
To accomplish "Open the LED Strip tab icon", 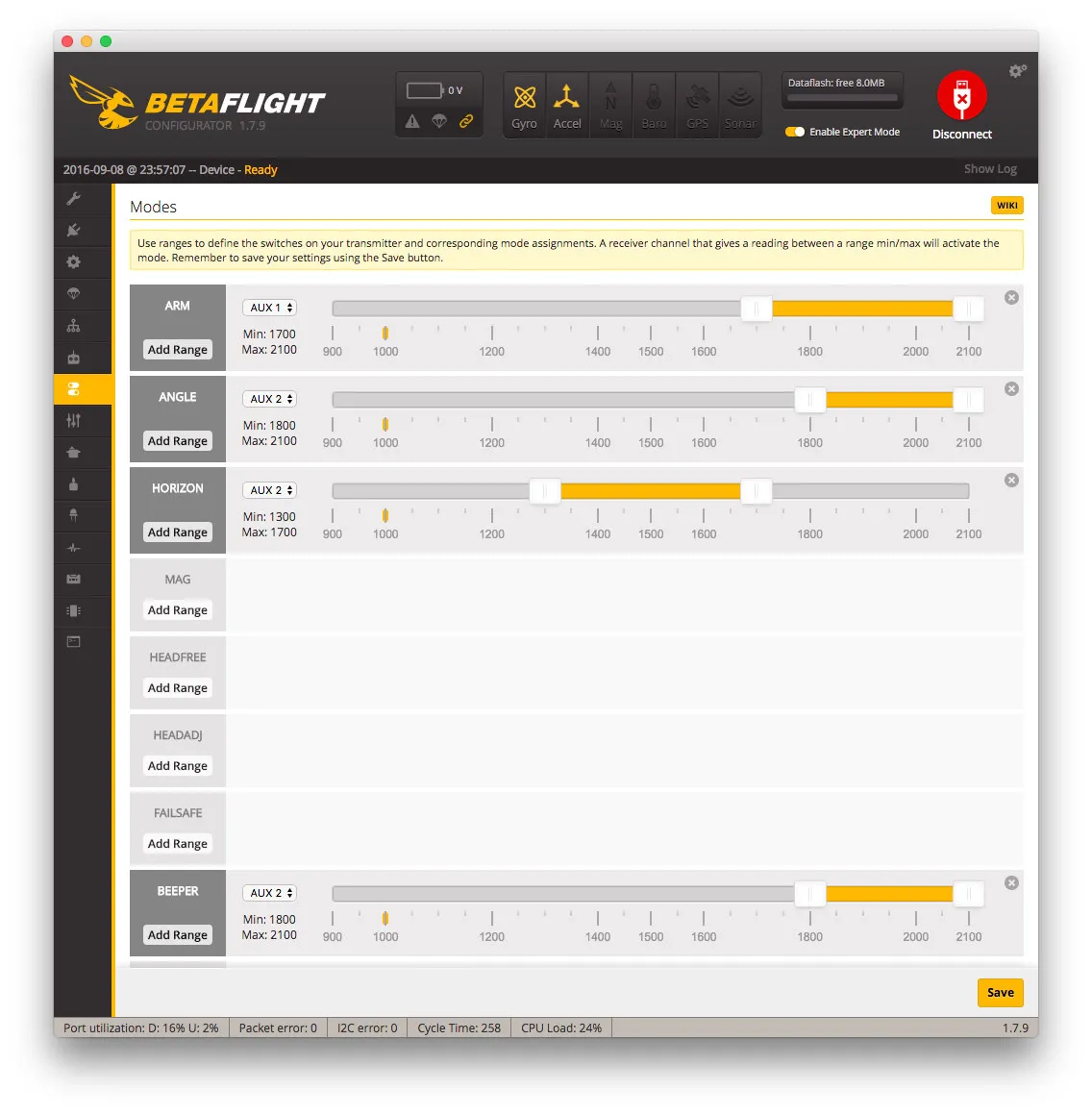I will [74, 515].
